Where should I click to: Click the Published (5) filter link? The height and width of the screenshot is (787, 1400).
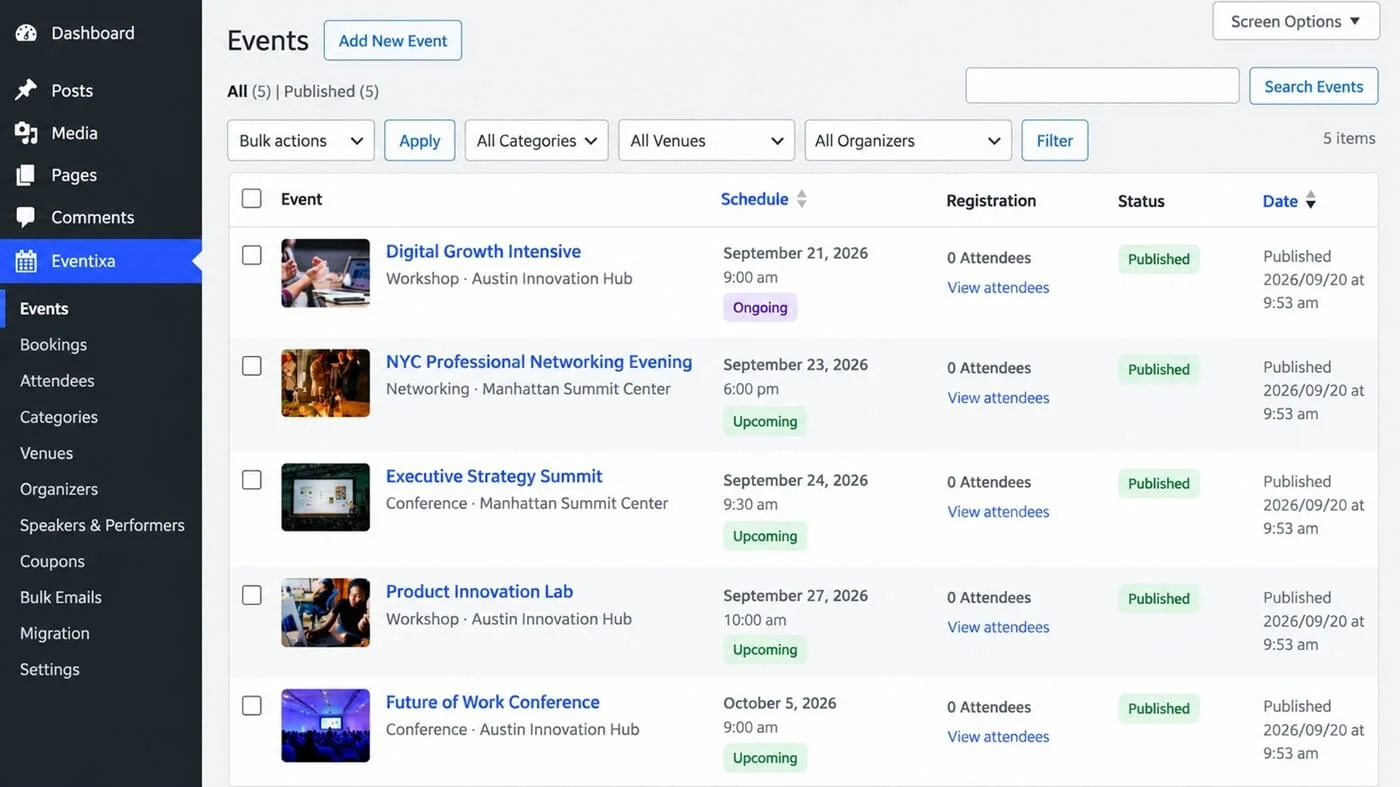point(331,91)
